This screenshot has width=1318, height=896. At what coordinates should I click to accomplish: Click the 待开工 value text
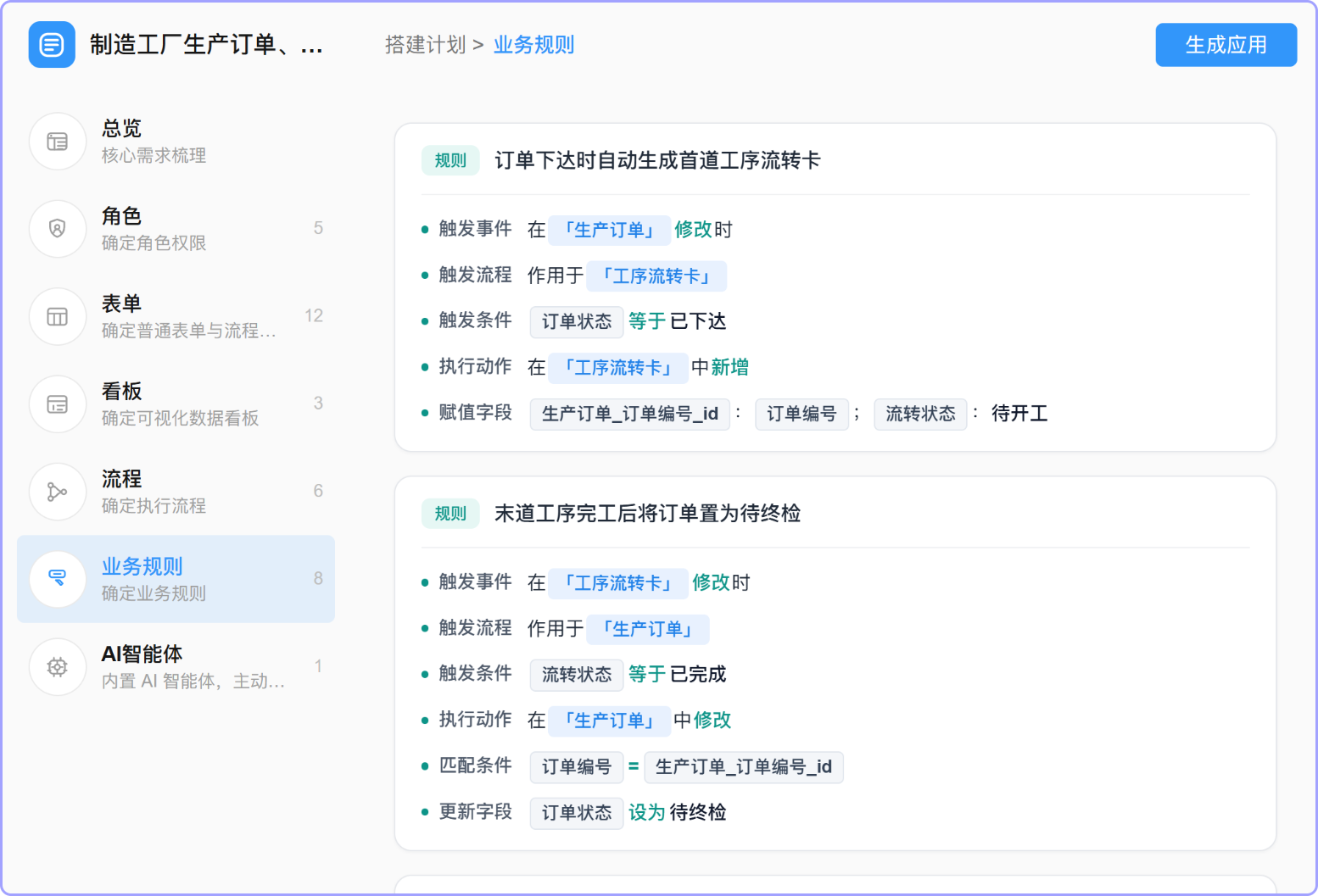pos(1019,414)
